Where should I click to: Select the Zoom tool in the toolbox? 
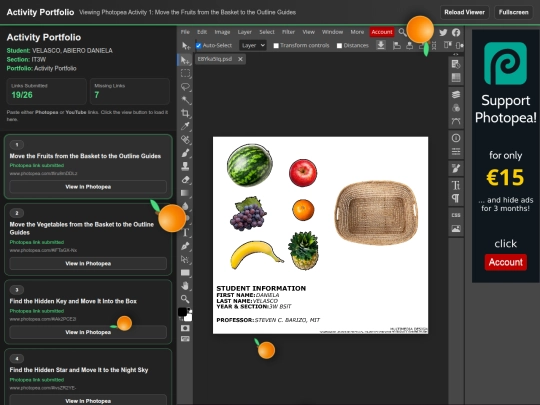(x=185, y=299)
